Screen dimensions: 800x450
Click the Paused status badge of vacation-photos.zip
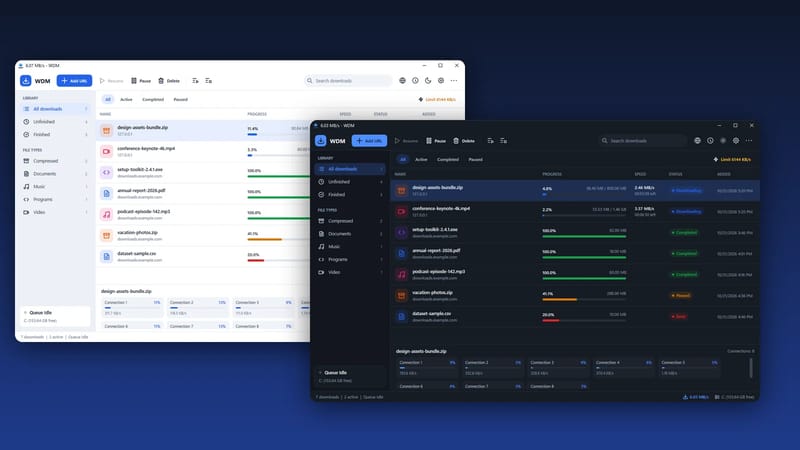[x=681, y=295]
